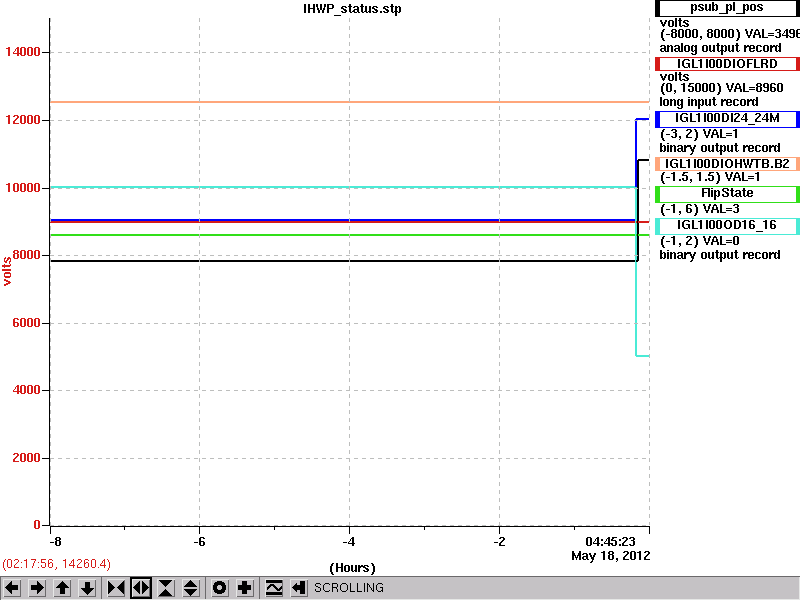Click the SCROLLING status label

[x=348, y=588]
